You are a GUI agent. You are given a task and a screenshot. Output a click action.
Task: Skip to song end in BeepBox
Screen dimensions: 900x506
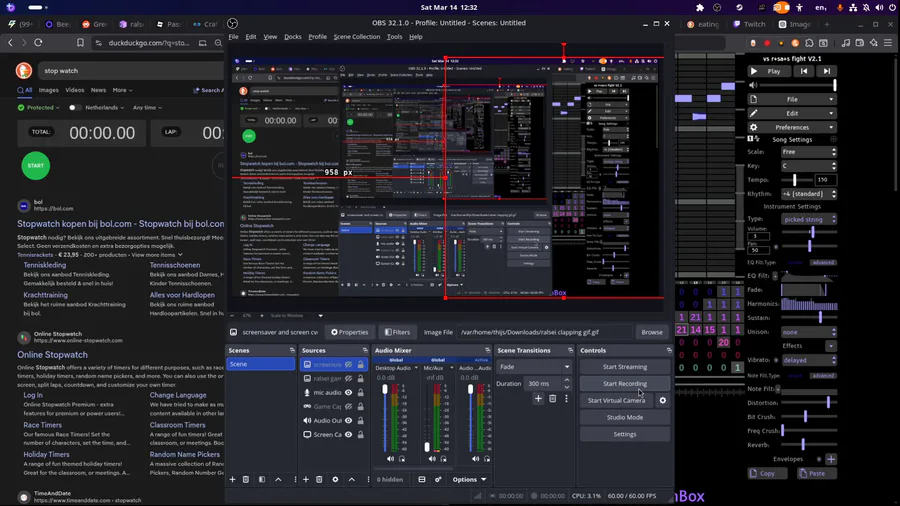point(827,72)
